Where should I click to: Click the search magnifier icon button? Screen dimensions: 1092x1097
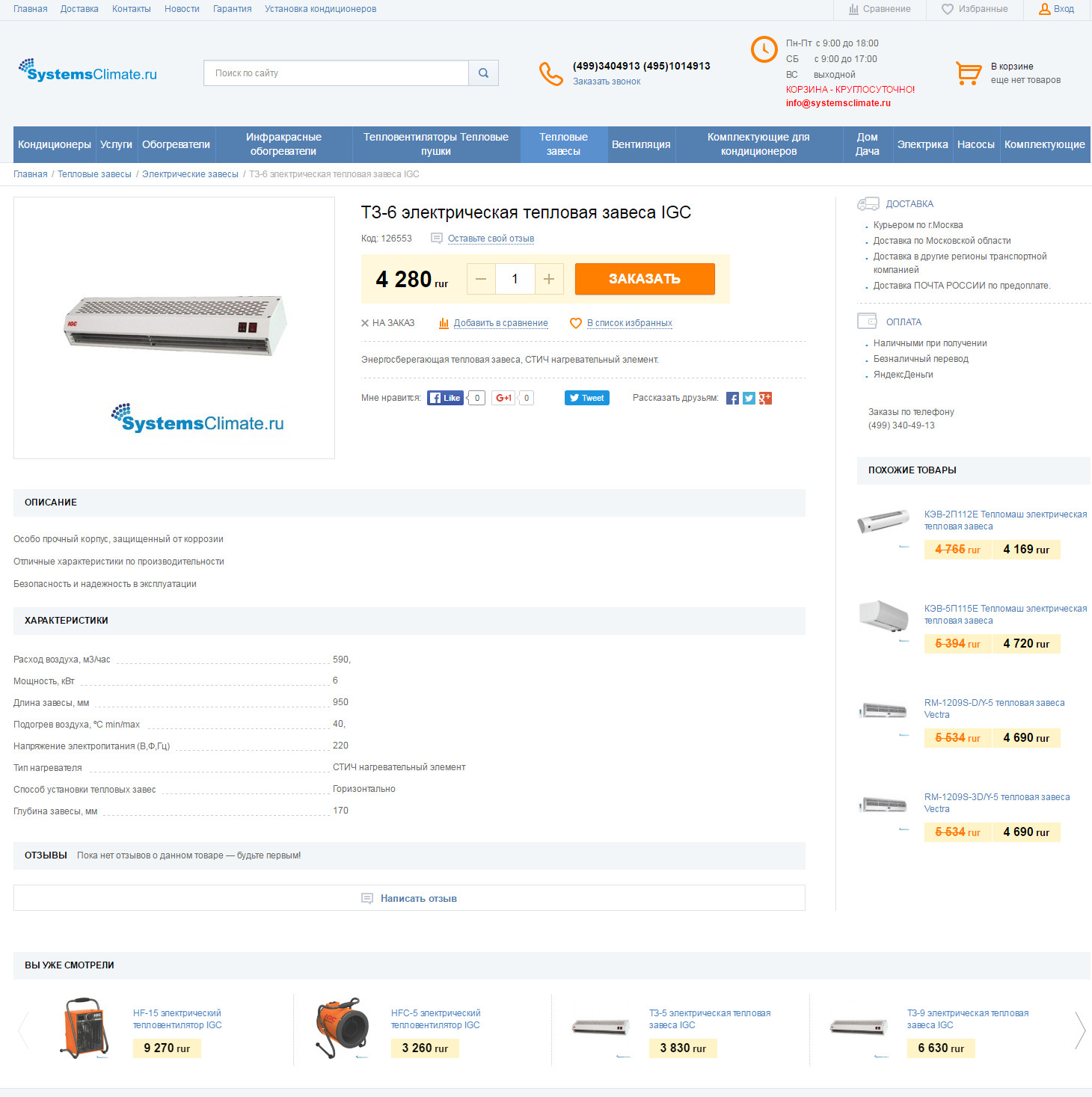pyautogui.click(x=483, y=73)
